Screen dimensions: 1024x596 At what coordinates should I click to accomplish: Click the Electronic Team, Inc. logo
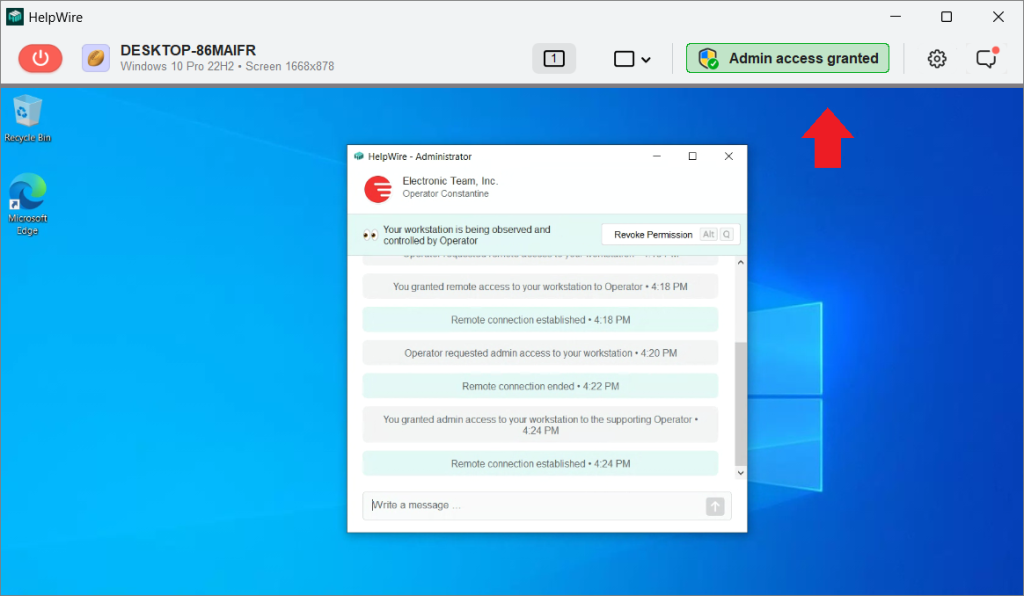pyautogui.click(x=377, y=188)
